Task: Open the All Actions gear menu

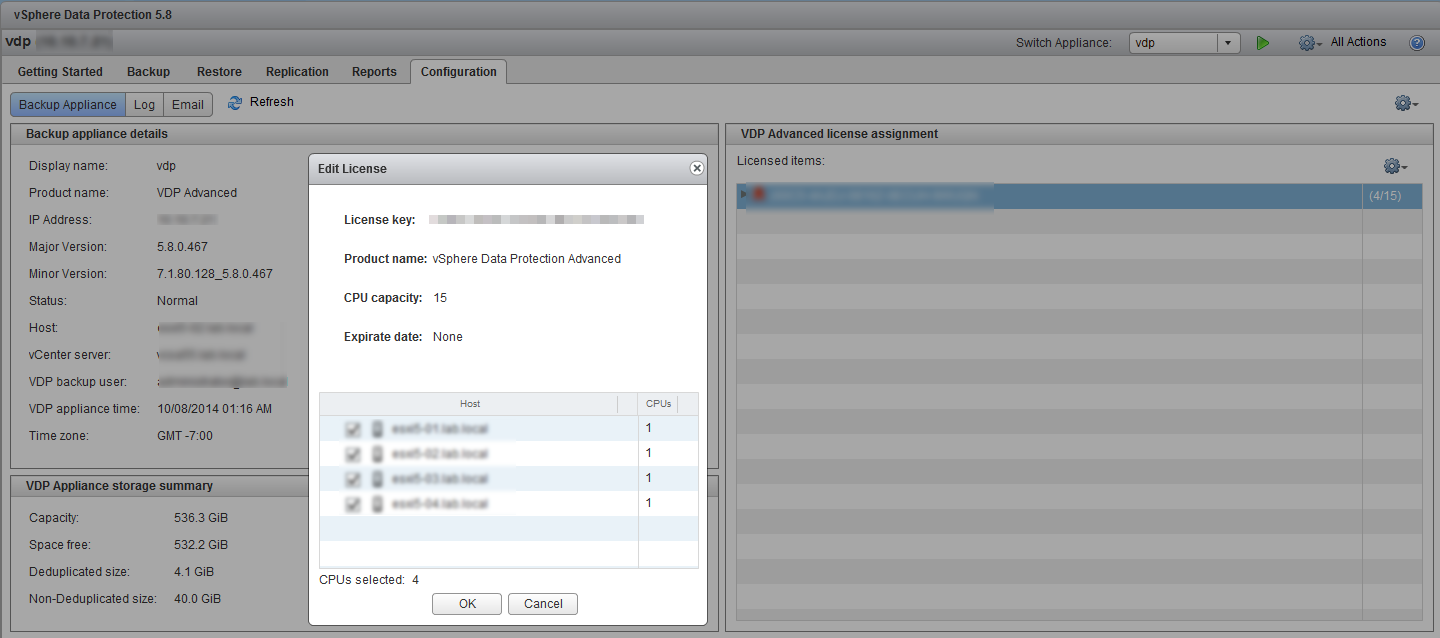Action: [1310, 43]
